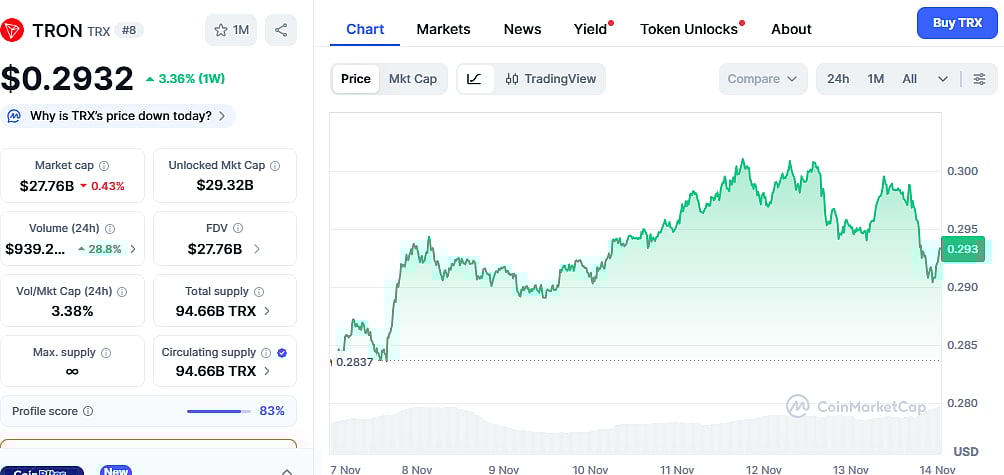Click the Profile score progress bar
The width and height of the screenshot is (1004, 475).
click(219, 411)
